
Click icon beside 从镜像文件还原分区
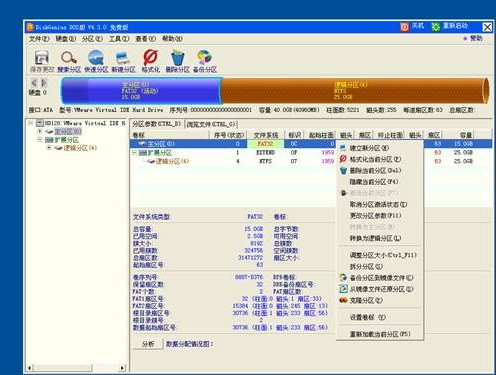(343, 289)
